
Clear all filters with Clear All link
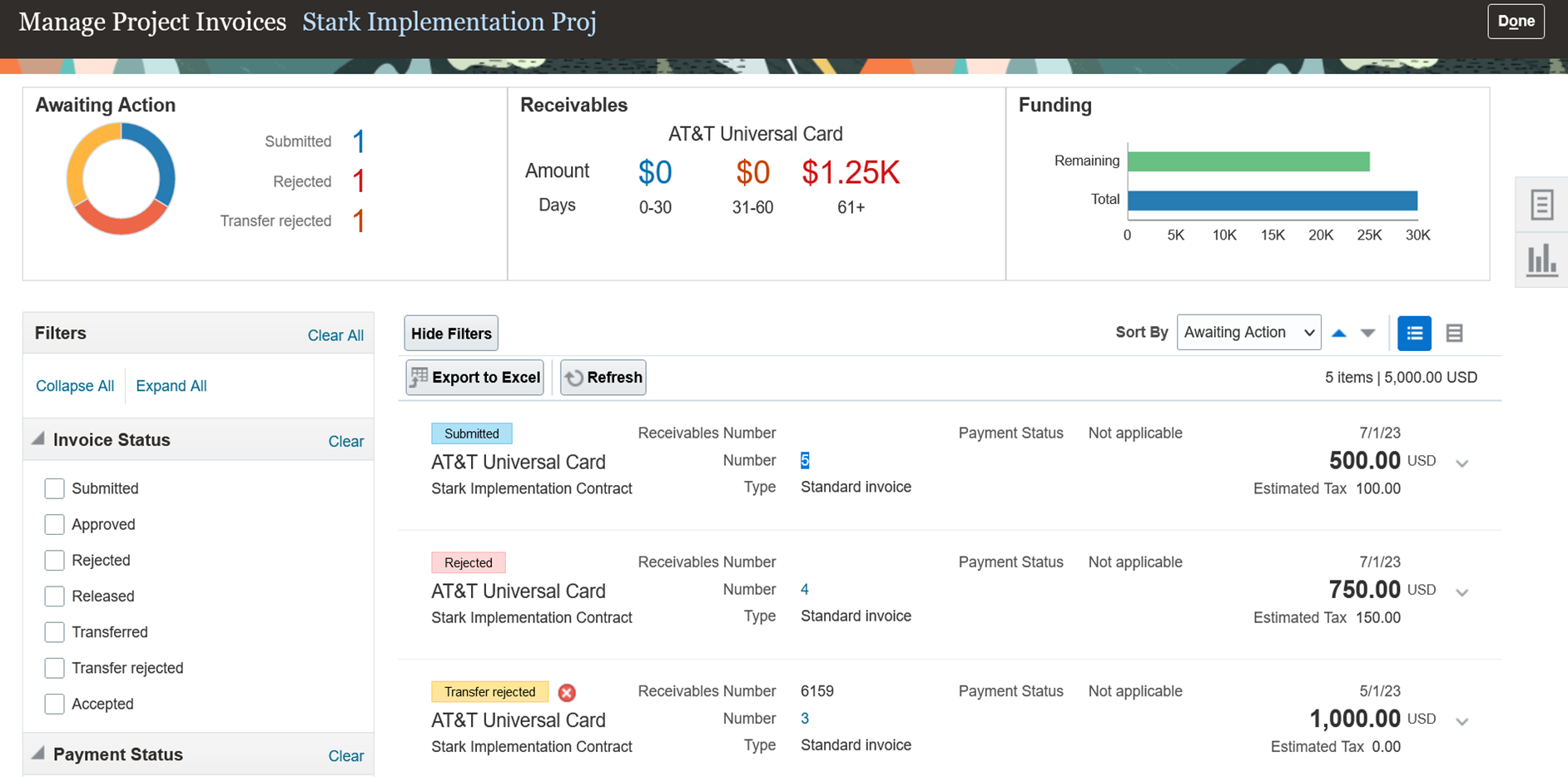pos(335,334)
